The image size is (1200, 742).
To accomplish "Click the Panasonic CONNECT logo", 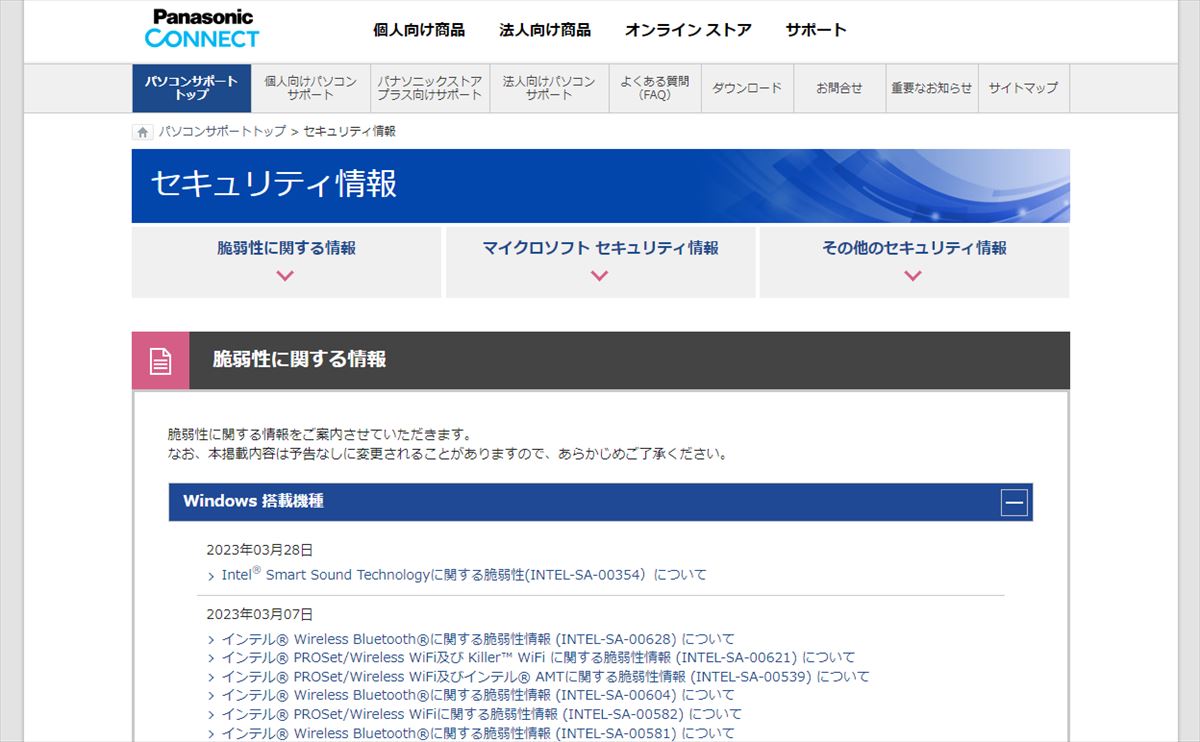I will (202, 29).
